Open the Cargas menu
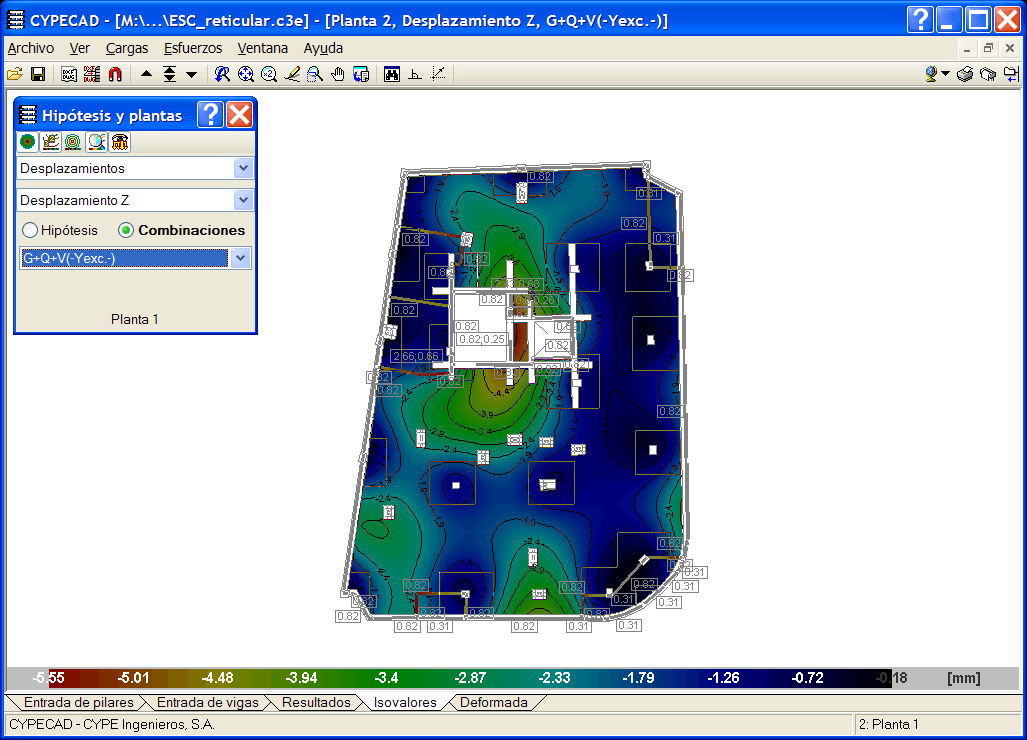This screenshot has height=740, width=1027. (x=127, y=48)
